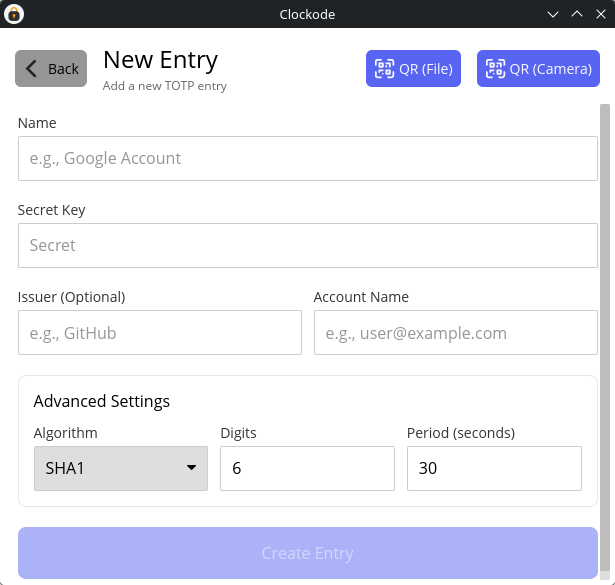Click into the Secret Key field
This screenshot has height=585, width=615.
click(x=308, y=245)
